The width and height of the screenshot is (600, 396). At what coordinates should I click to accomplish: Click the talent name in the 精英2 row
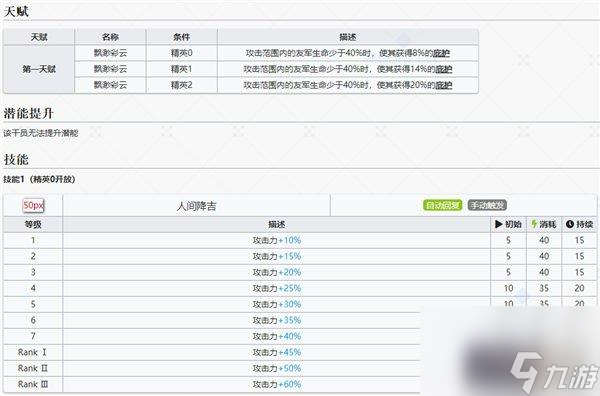110,85
